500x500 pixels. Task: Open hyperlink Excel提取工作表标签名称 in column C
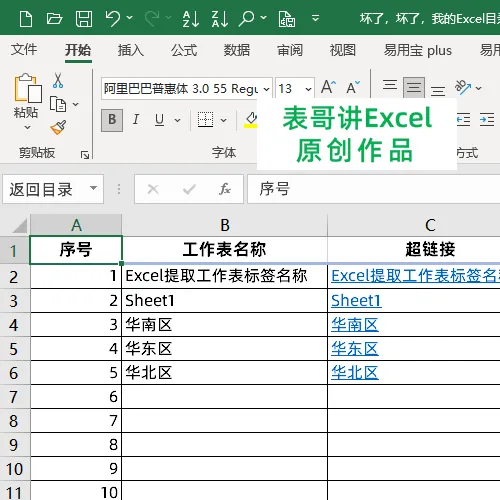pyautogui.click(x=416, y=276)
